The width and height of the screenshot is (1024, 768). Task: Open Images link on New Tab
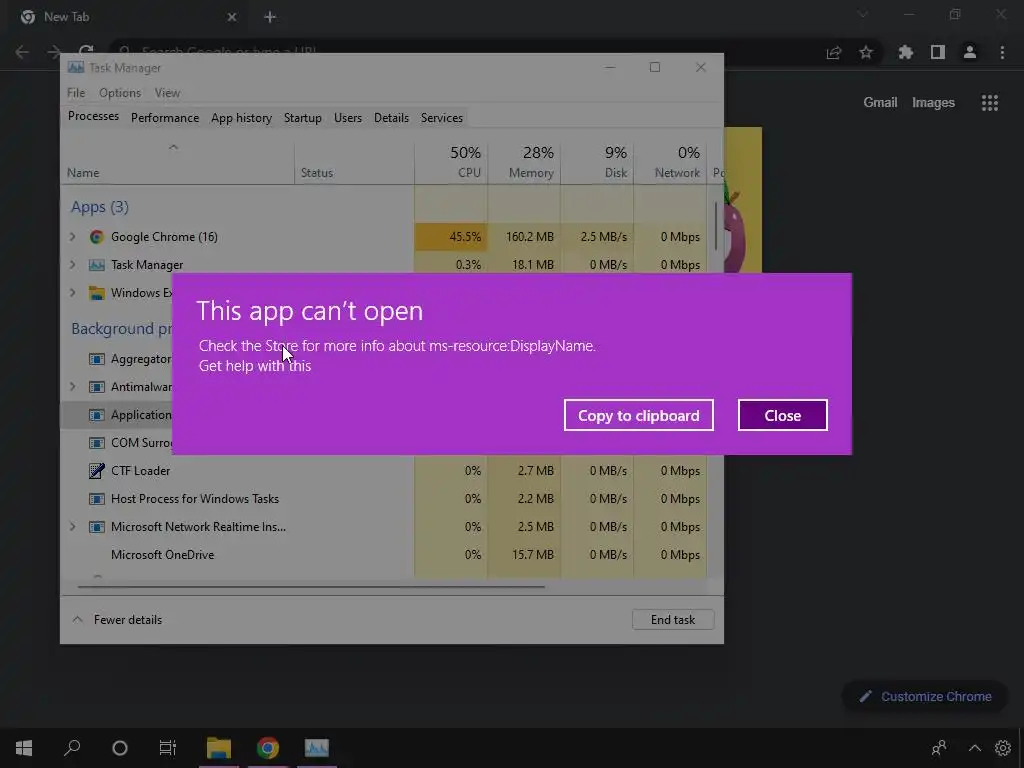click(933, 103)
